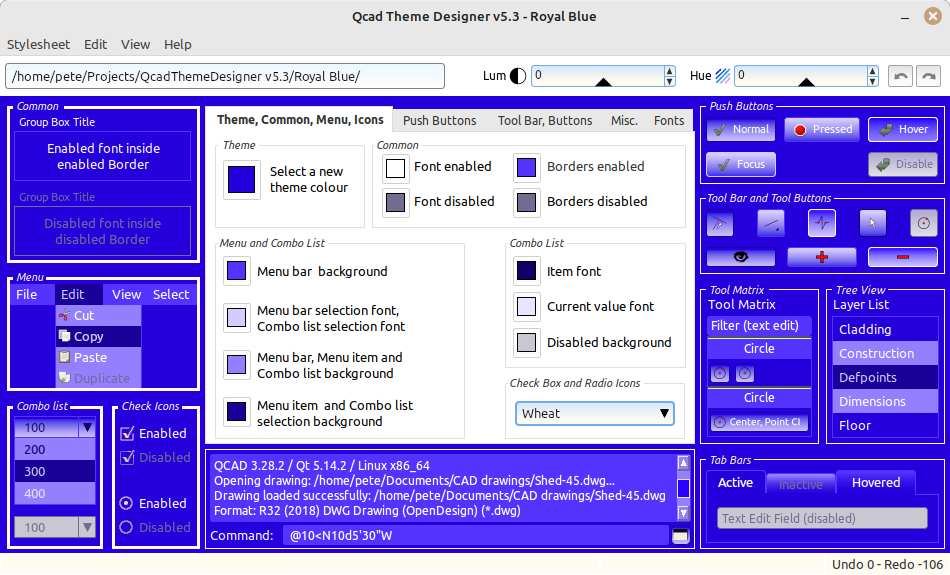
Task: Switch to the Tool Bar, Buttons tab
Action: click(x=545, y=121)
